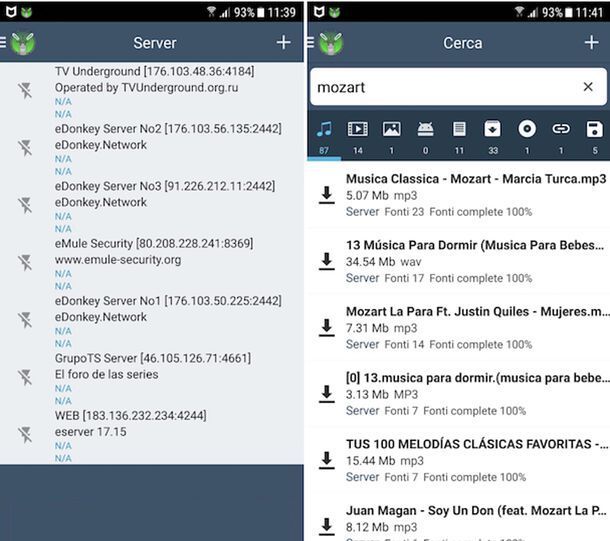The width and height of the screenshot is (610, 541).
Task: Tap 'eserver 17.15' description
Action: pos(90,432)
